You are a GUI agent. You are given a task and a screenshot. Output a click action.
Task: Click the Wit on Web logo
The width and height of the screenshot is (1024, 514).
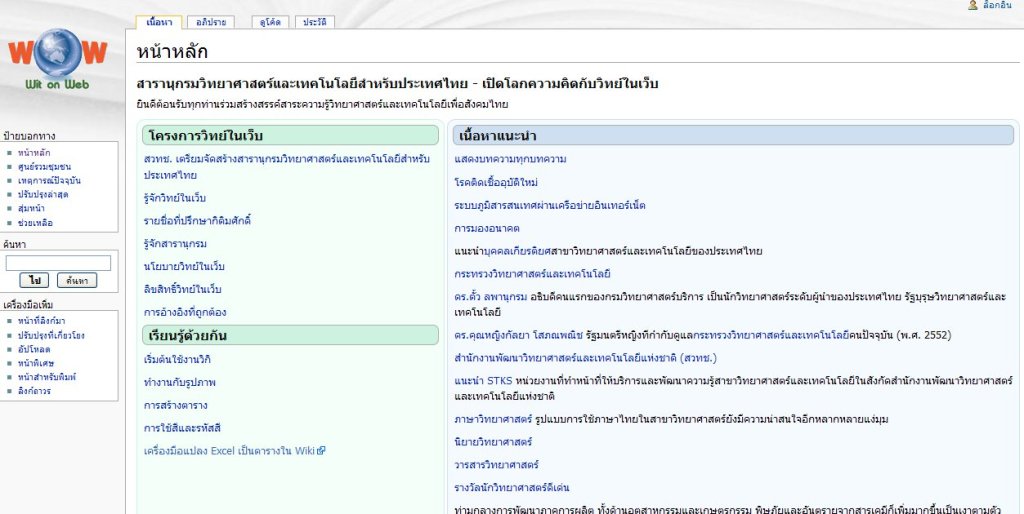coord(56,60)
